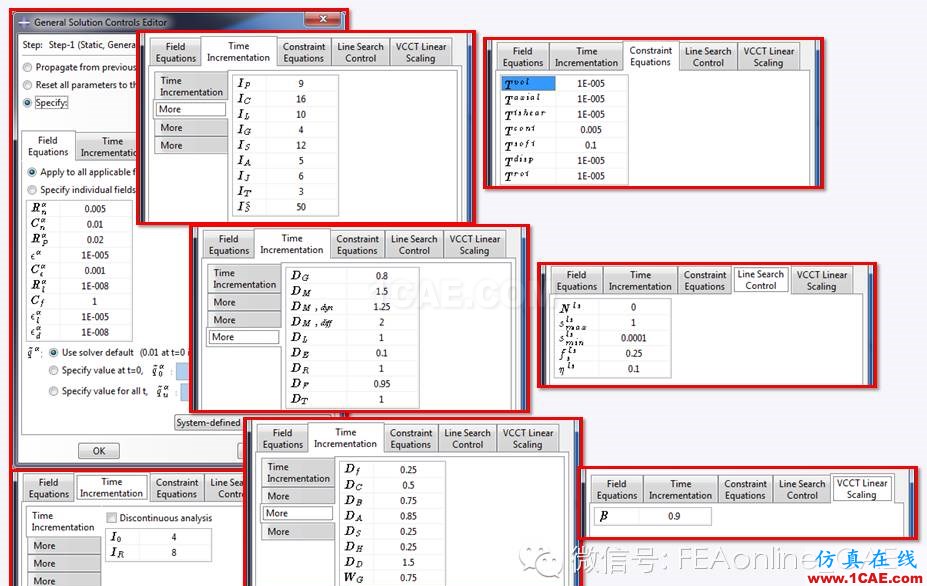Open Field Equations tab above 'Apply to all applicable'
This screenshot has width=927, height=586.
(x=48, y=146)
